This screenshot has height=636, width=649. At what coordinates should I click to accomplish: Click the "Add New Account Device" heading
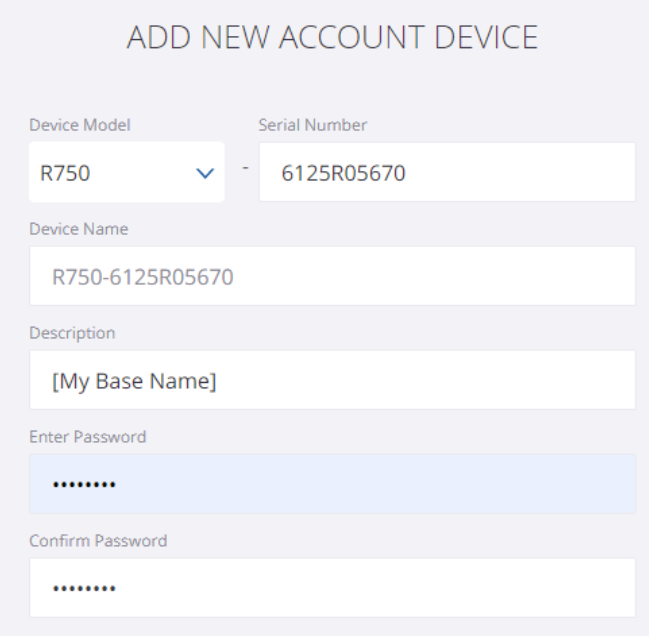(x=332, y=38)
